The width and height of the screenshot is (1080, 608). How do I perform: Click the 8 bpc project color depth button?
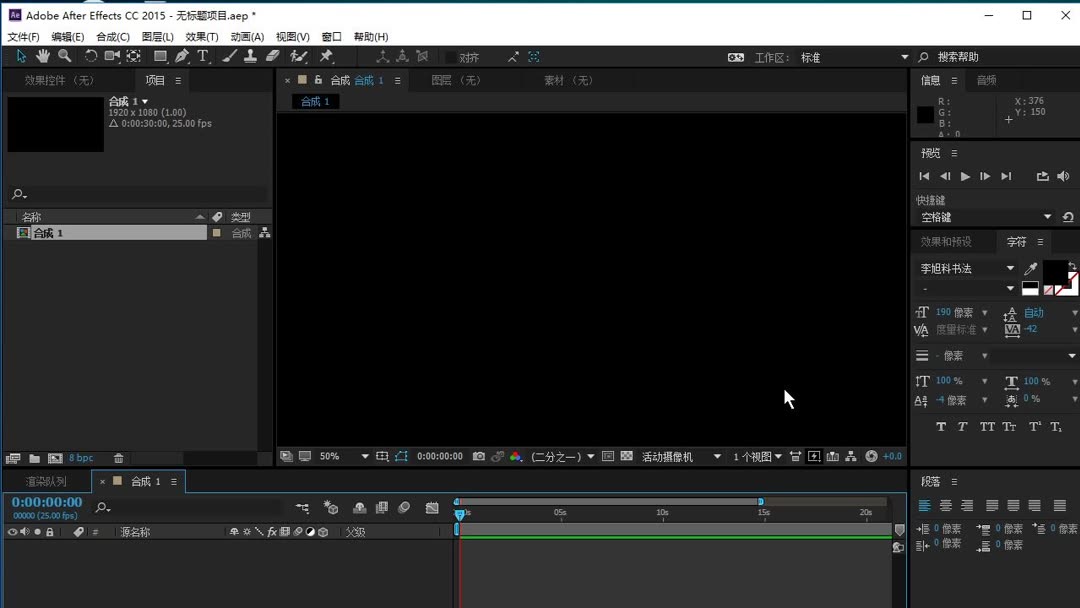coord(81,457)
